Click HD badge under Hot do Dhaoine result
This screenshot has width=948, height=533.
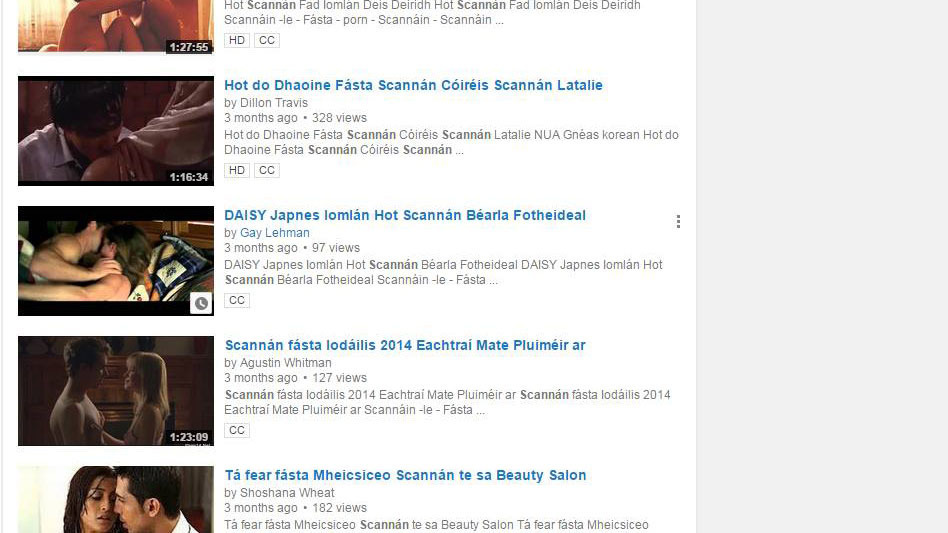[236, 170]
